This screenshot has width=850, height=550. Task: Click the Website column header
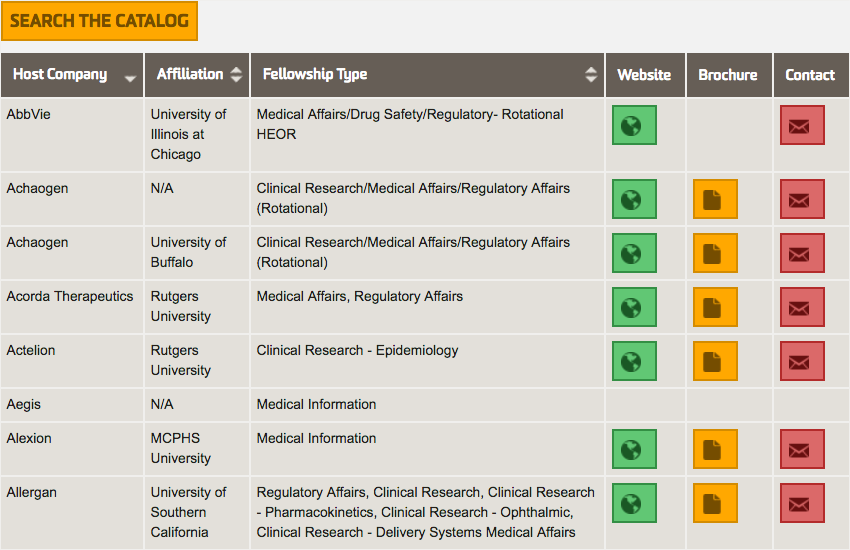coord(645,75)
